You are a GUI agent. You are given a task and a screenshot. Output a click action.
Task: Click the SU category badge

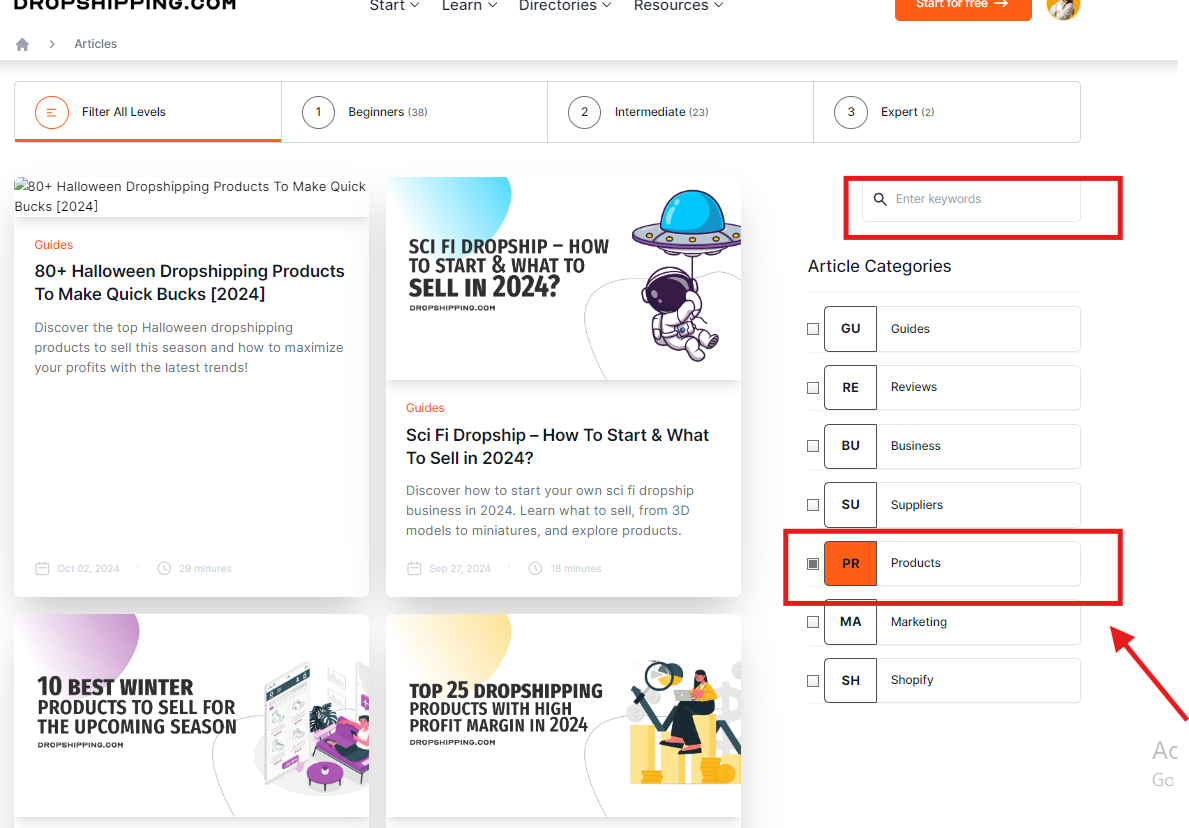[x=850, y=505]
